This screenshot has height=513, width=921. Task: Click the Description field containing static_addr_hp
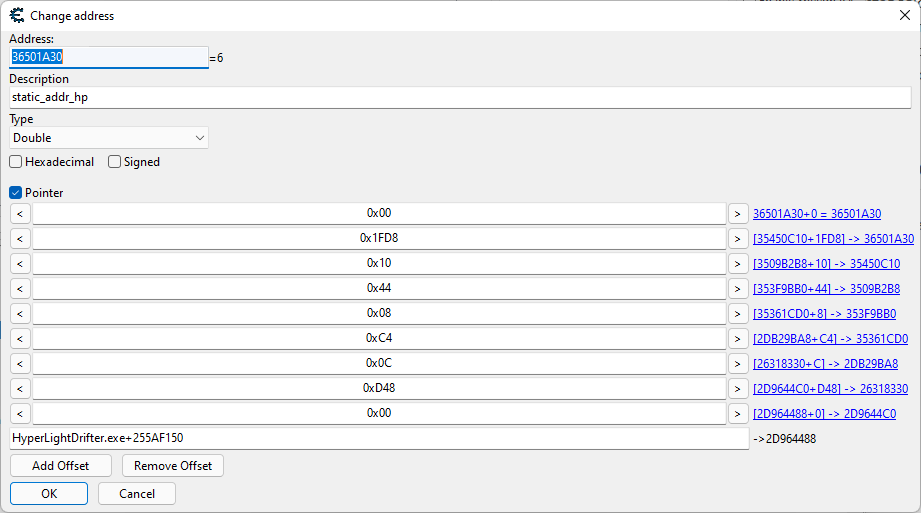click(x=460, y=97)
